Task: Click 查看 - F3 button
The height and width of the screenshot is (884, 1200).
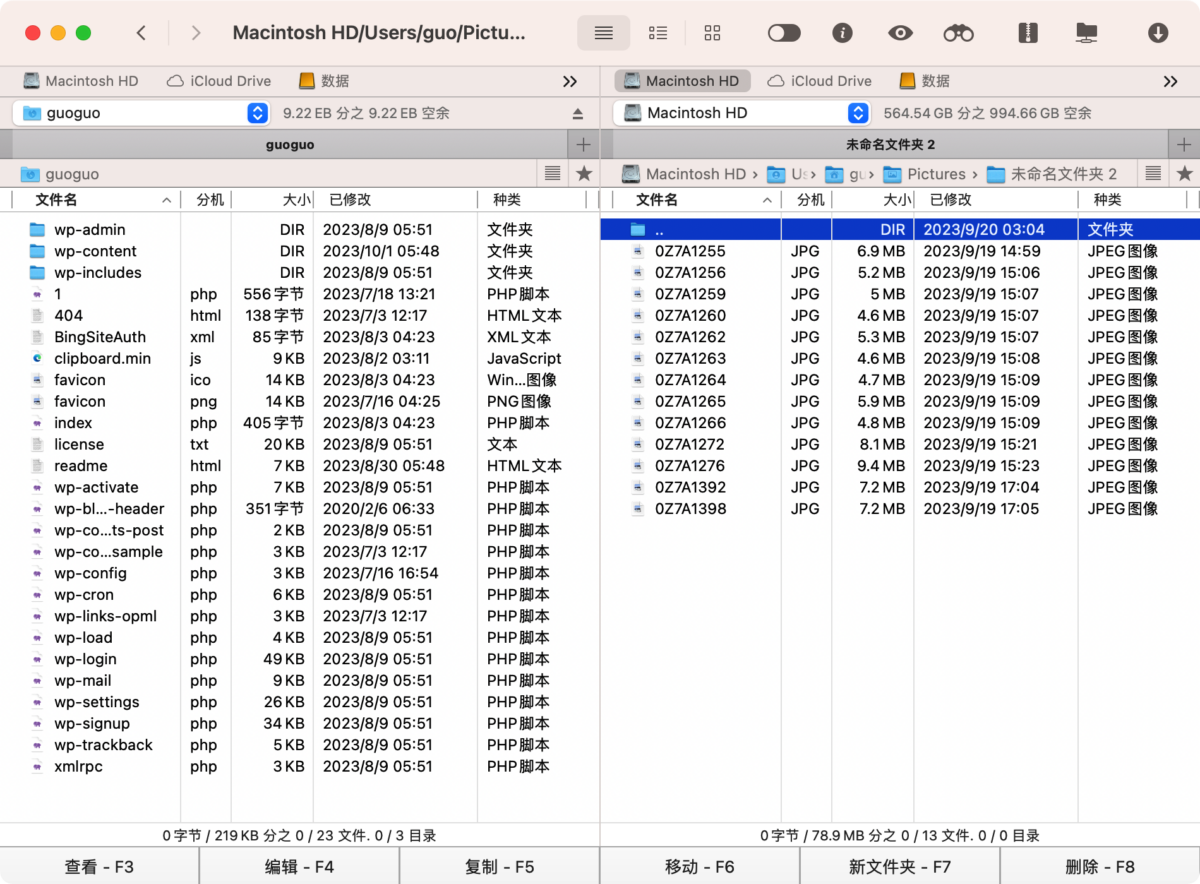Action: [99, 866]
